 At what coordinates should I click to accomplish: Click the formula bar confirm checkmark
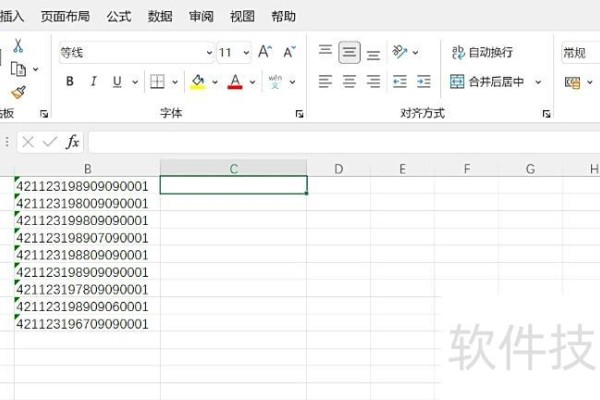point(50,142)
